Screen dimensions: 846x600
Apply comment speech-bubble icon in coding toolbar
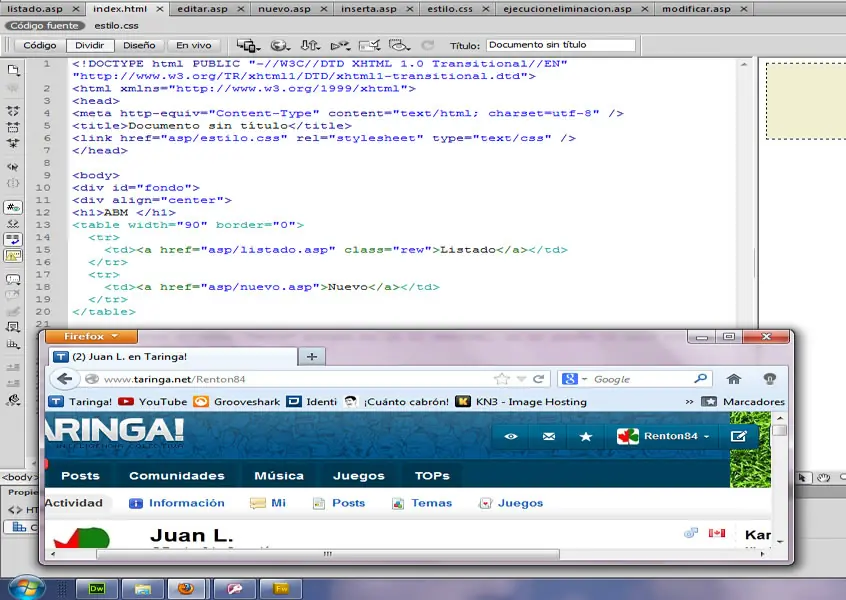click(13, 279)
